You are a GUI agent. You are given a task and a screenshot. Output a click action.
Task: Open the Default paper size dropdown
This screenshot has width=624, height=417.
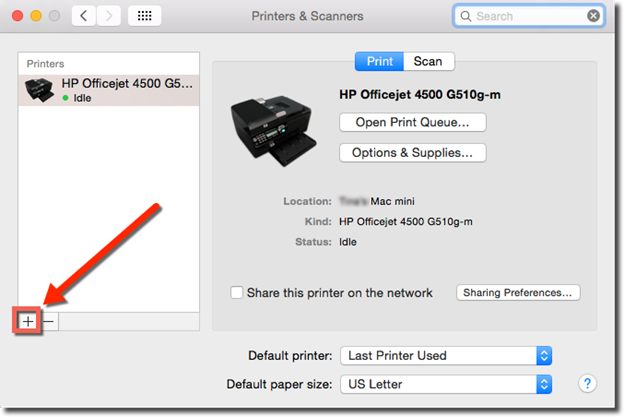pos(446,384)
